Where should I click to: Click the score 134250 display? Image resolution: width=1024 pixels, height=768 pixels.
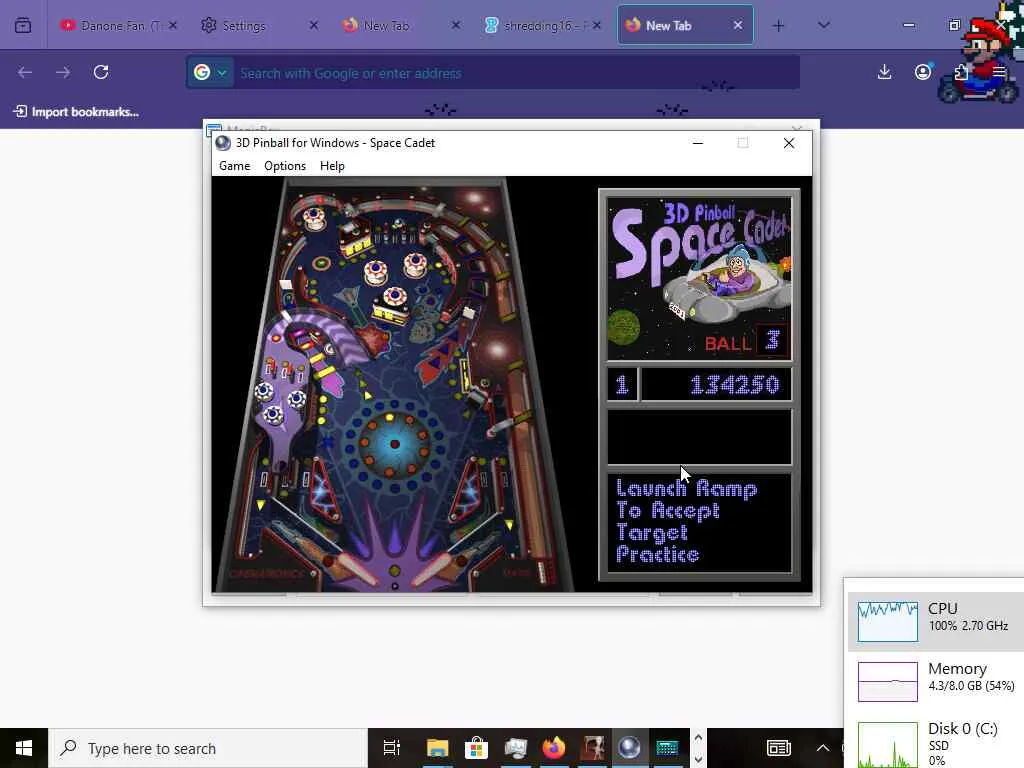pyautogui.click(x=716, y=385)
